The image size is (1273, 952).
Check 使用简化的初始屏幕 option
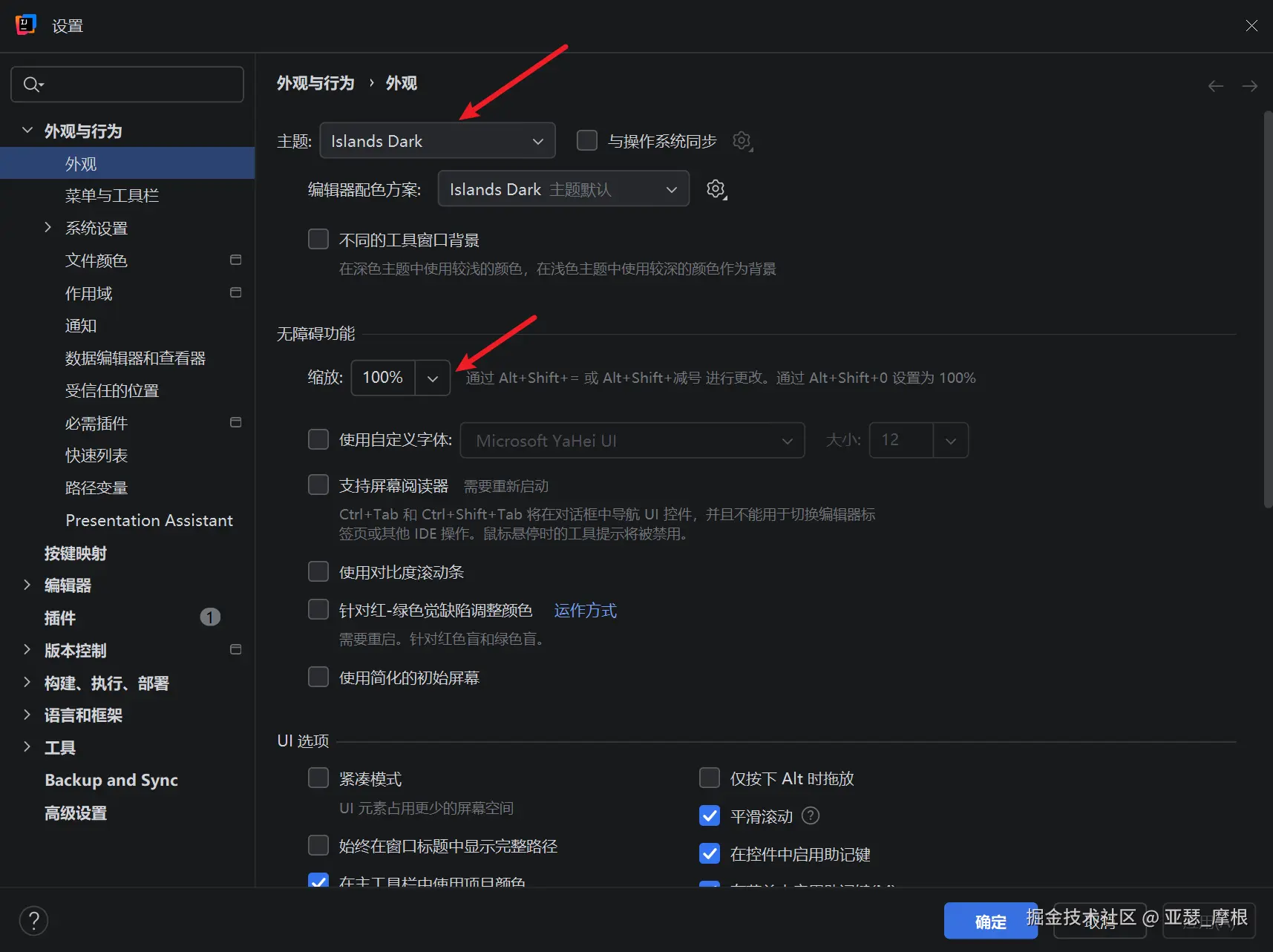[x=318, y=677]
